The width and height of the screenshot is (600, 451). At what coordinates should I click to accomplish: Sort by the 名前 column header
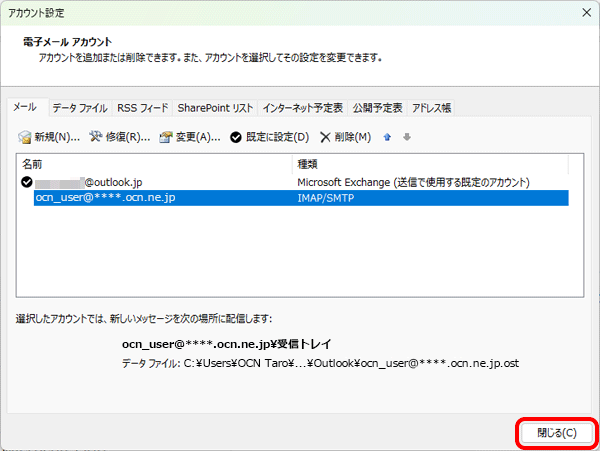(x=155, y=163)
